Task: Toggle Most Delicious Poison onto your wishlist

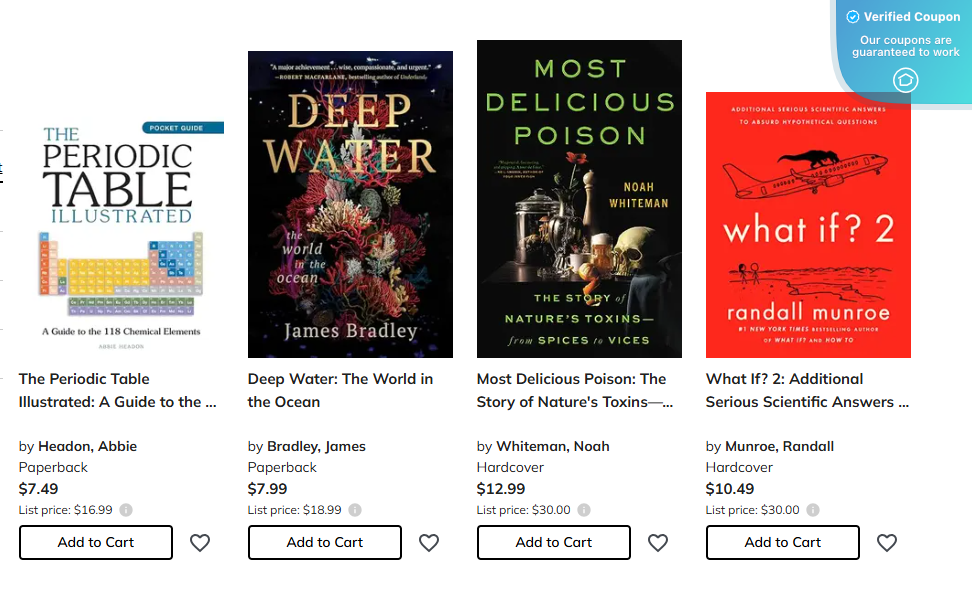Action: pos(658,542)
